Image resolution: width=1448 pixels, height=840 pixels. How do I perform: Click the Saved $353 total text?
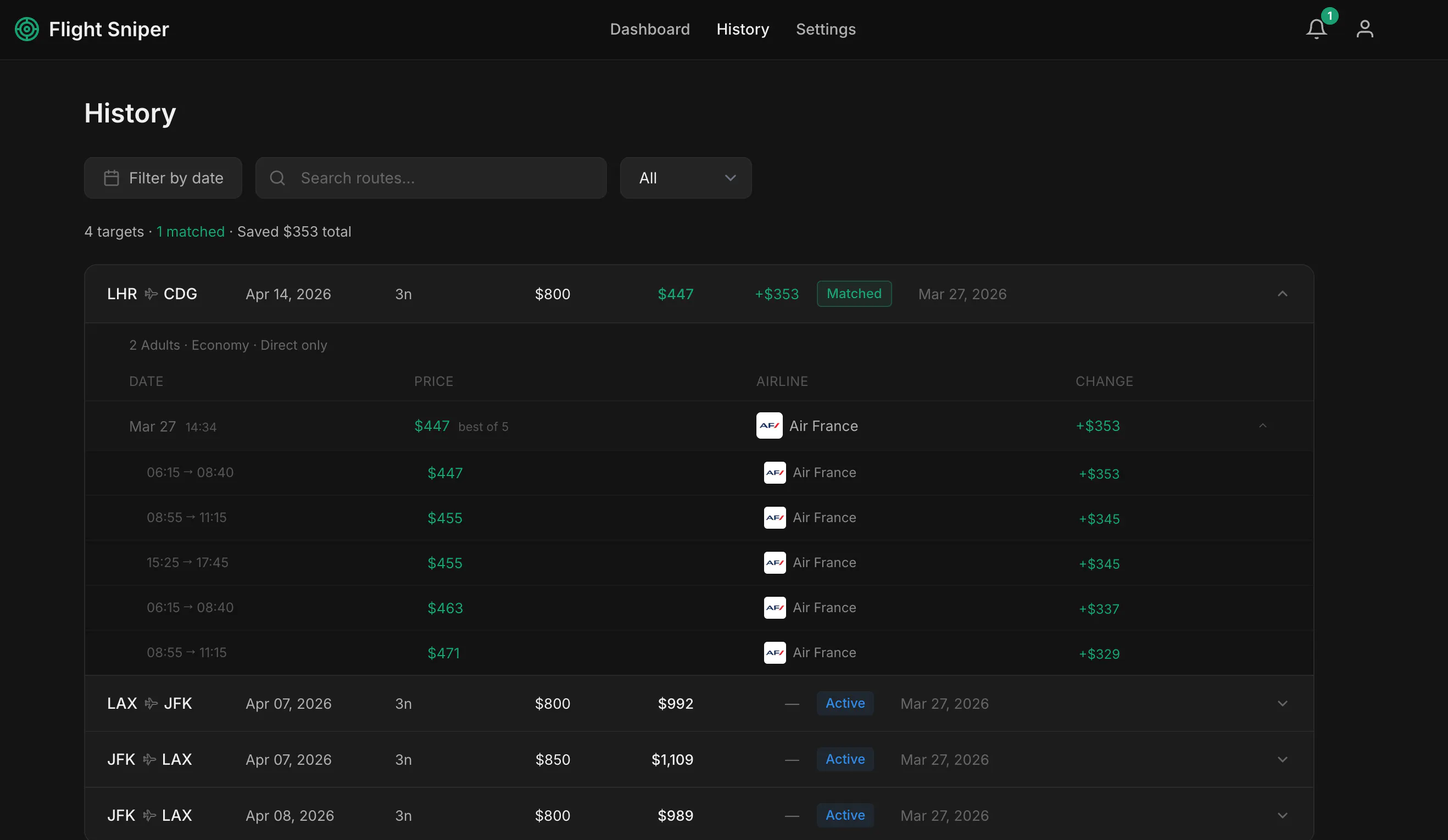coord(294,231)
